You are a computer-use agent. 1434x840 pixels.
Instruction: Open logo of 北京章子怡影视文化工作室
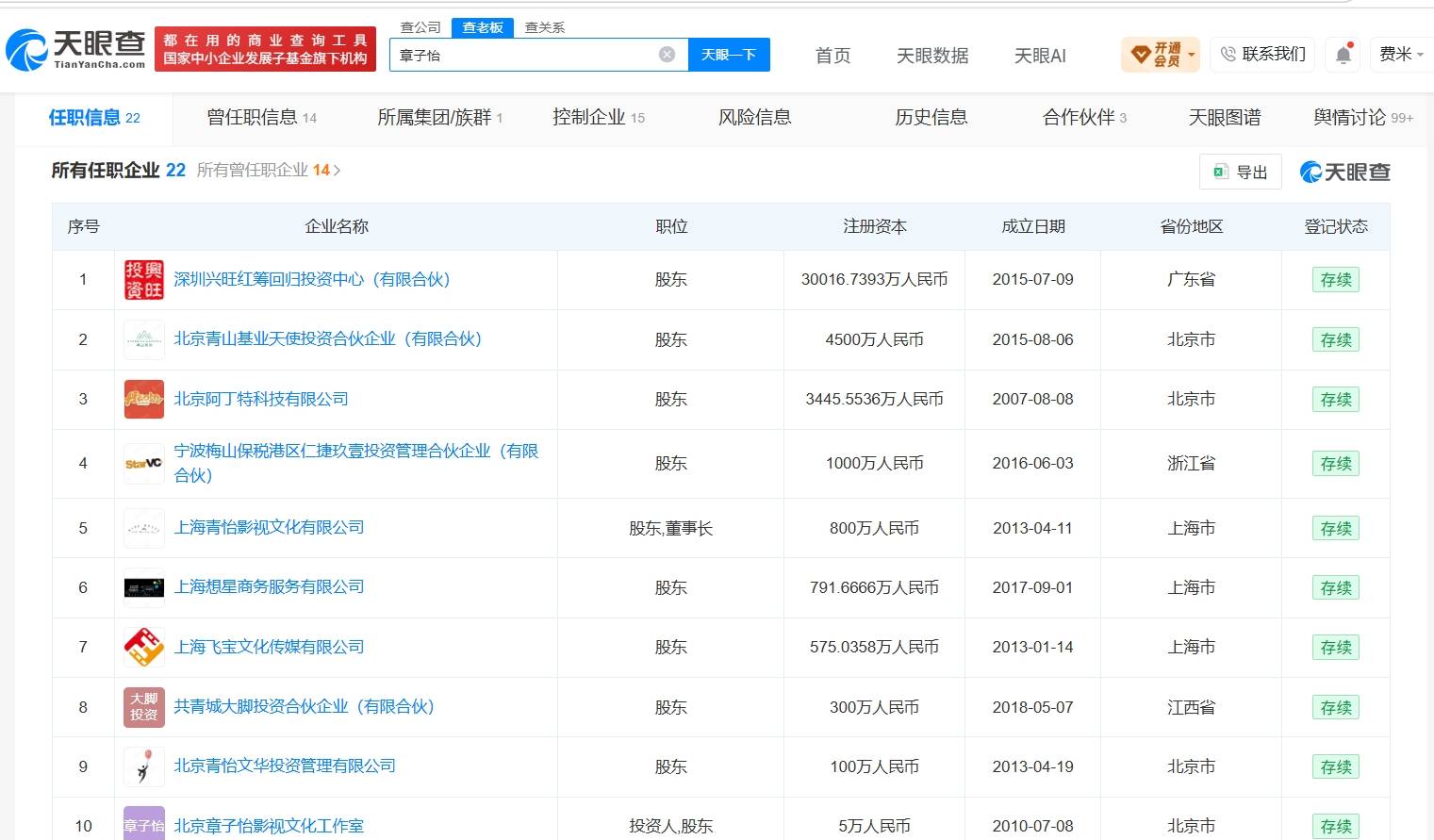click(144, 825)
